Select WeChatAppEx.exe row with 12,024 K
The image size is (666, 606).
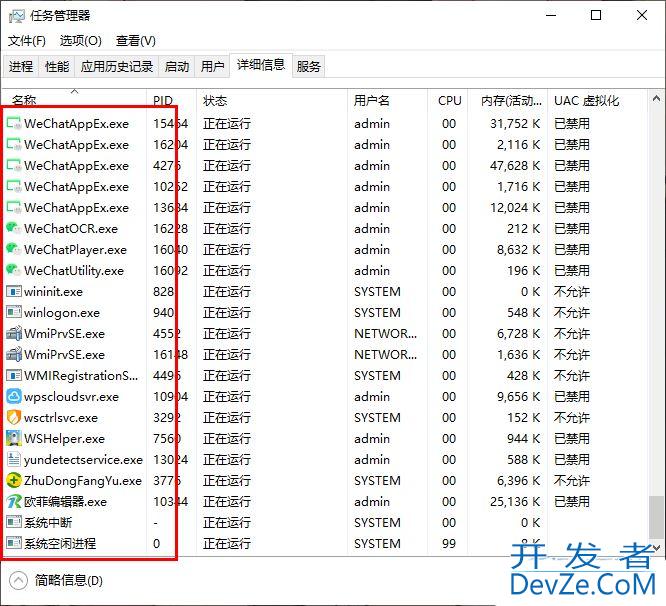[x=325, y=208]
